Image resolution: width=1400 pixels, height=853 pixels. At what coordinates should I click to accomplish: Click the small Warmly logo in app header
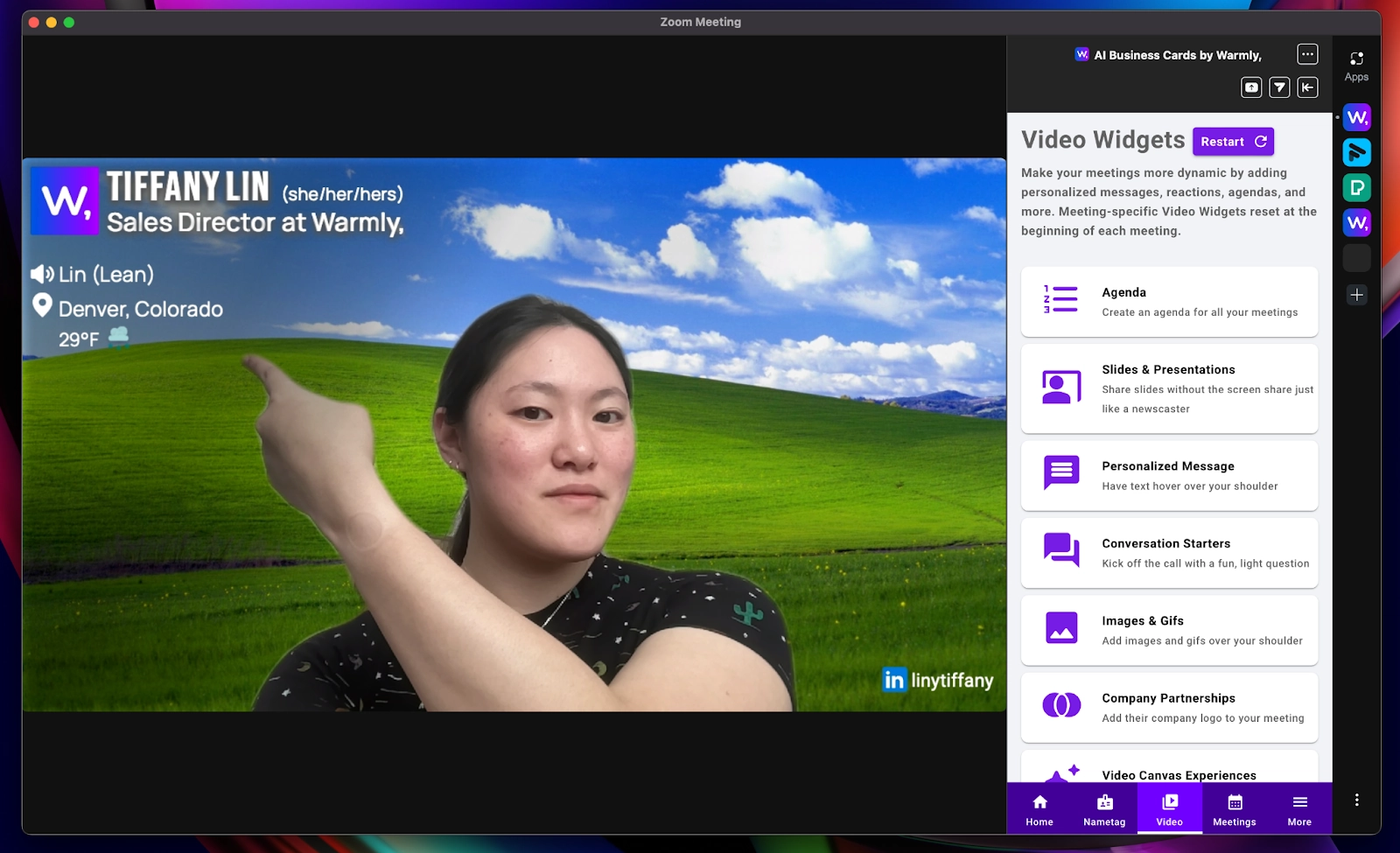tap(1081, 54)
